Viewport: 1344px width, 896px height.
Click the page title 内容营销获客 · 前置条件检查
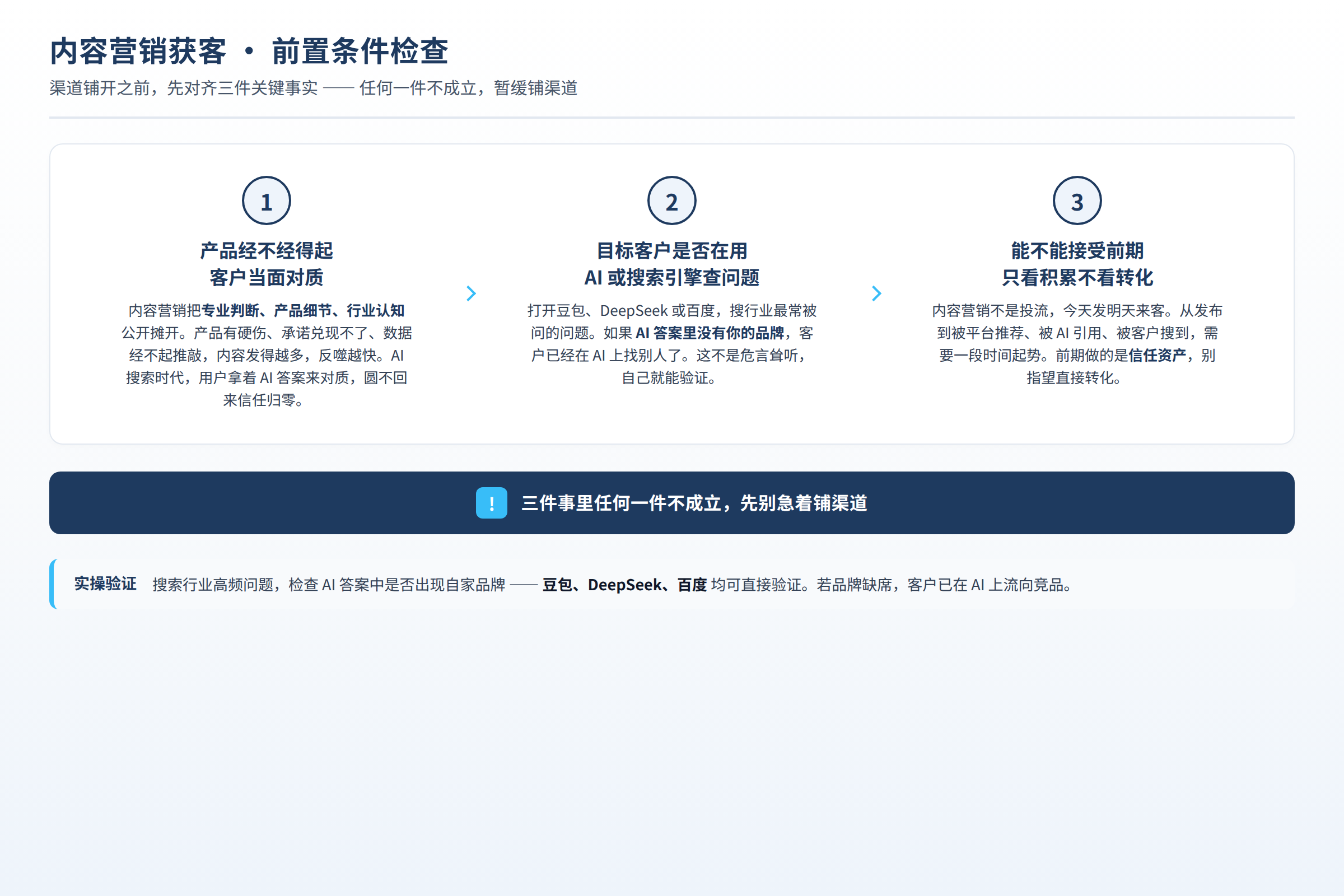tap(249, 51)
